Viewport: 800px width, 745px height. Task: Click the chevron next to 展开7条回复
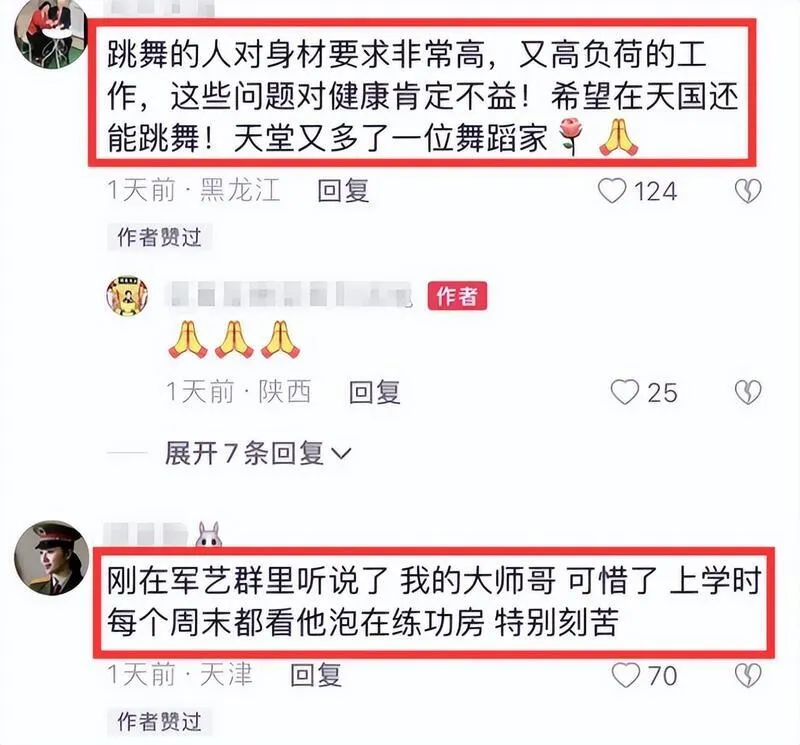point(341,453)
